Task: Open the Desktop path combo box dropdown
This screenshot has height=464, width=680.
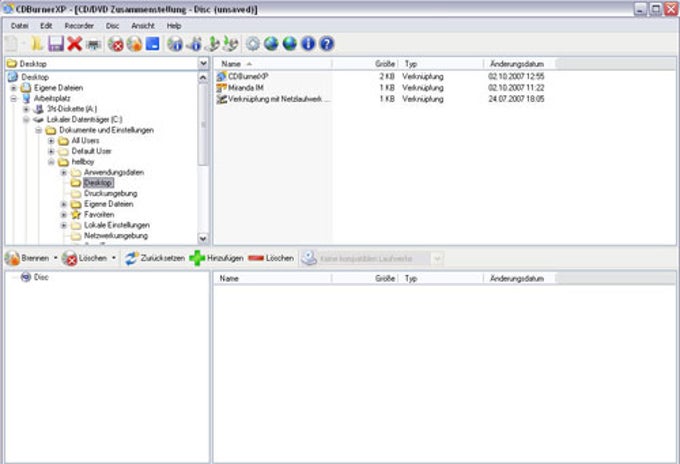Action: point(203,64)
